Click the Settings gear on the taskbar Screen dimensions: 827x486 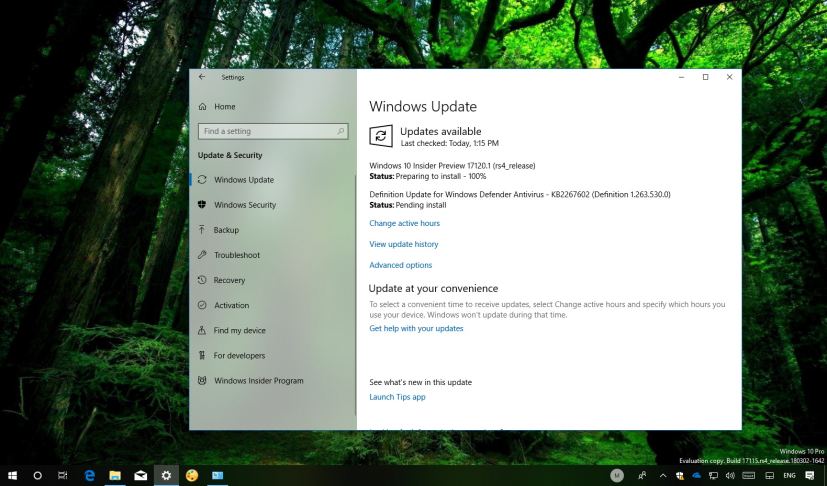pyautogui.click(x=166, y=475)
